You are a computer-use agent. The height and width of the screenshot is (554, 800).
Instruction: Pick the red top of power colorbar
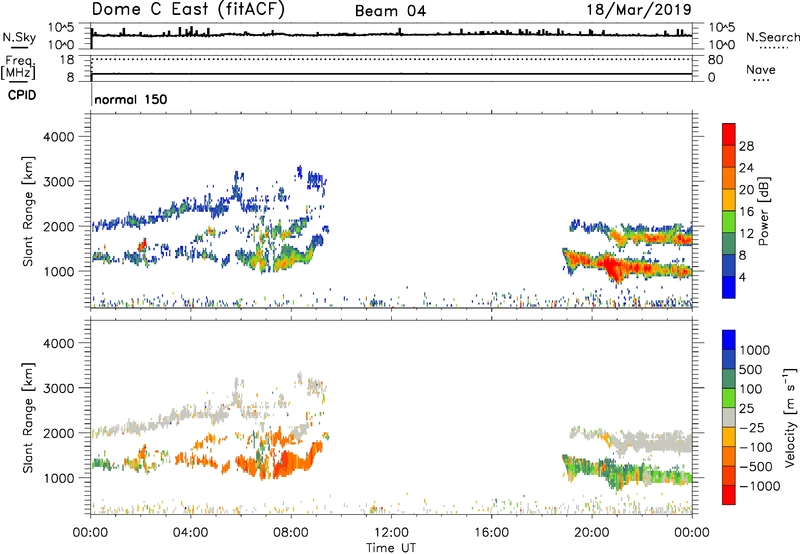tap(729, 134)
